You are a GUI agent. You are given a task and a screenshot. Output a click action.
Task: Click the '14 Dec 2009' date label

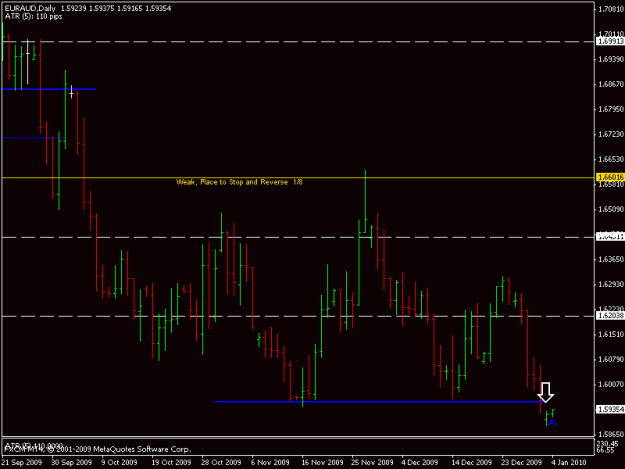[472, 462]
